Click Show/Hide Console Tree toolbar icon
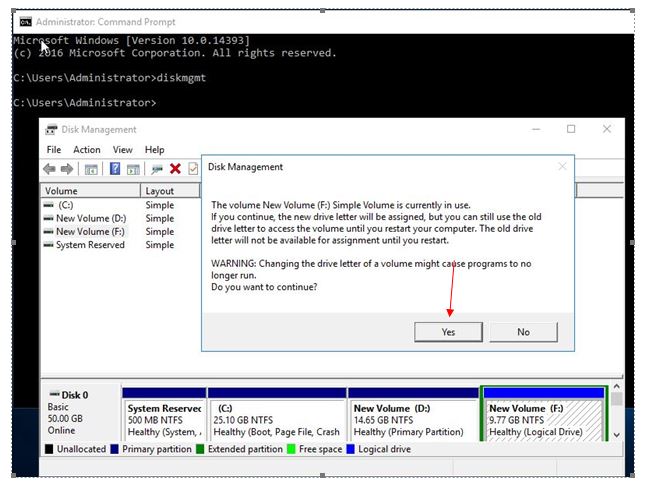Image resolution: width=647 pixels, height=483 pixels. pyautogui.click(x=91, y=169)
